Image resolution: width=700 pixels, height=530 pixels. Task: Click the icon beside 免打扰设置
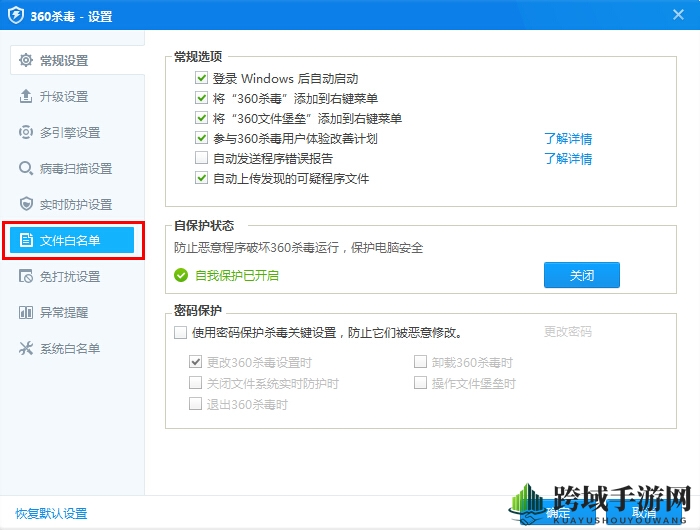pos(26,276)
